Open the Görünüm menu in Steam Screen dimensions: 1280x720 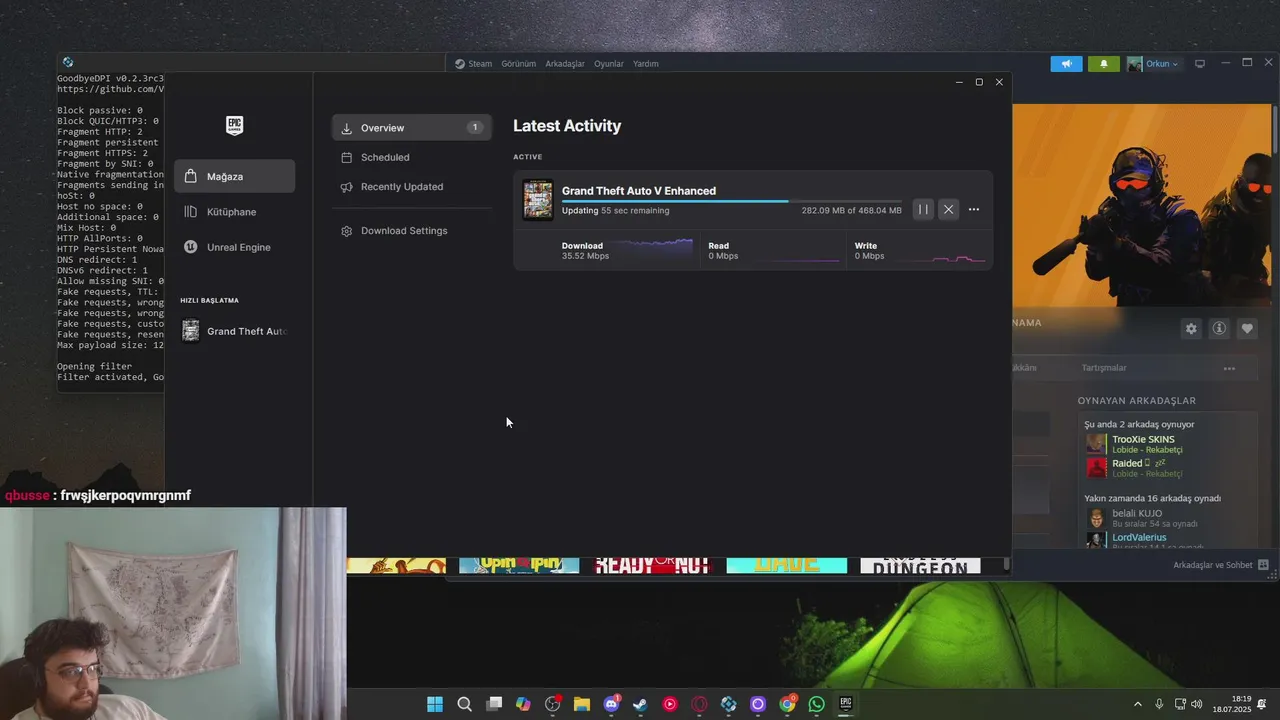tap(519, 64)
